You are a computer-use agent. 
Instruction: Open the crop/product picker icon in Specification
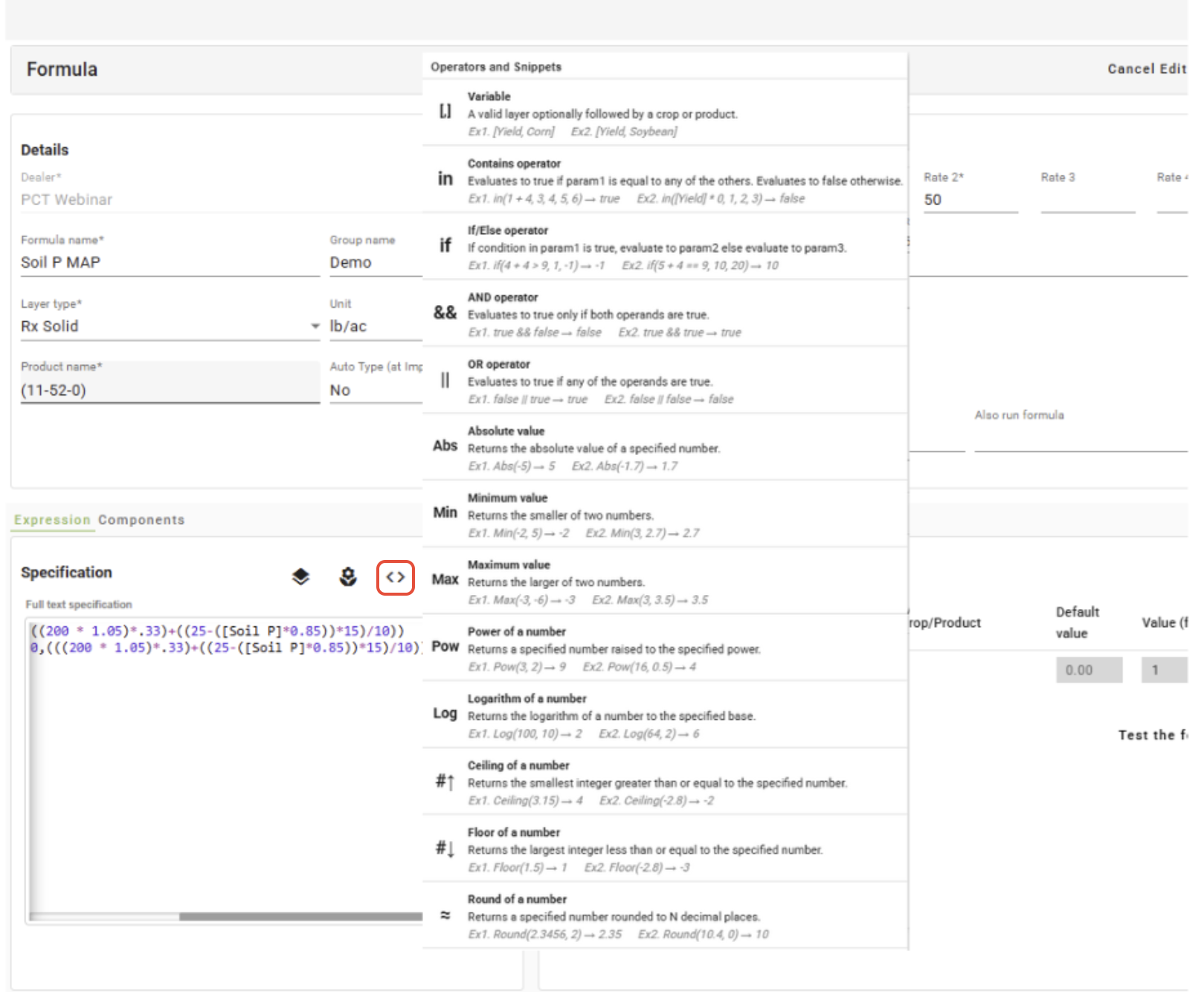point(348,577)
